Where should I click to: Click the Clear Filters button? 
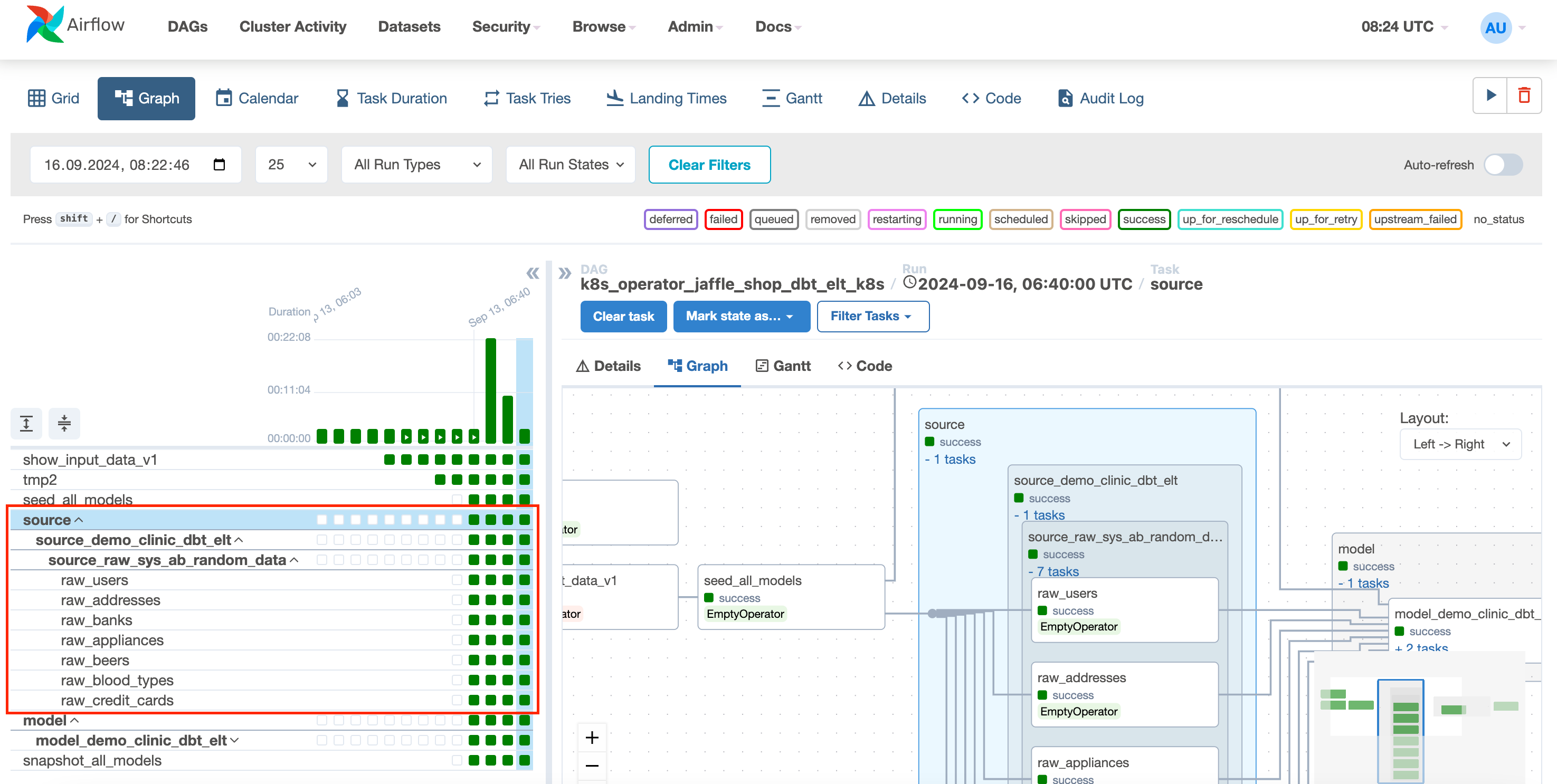[709, 164]
